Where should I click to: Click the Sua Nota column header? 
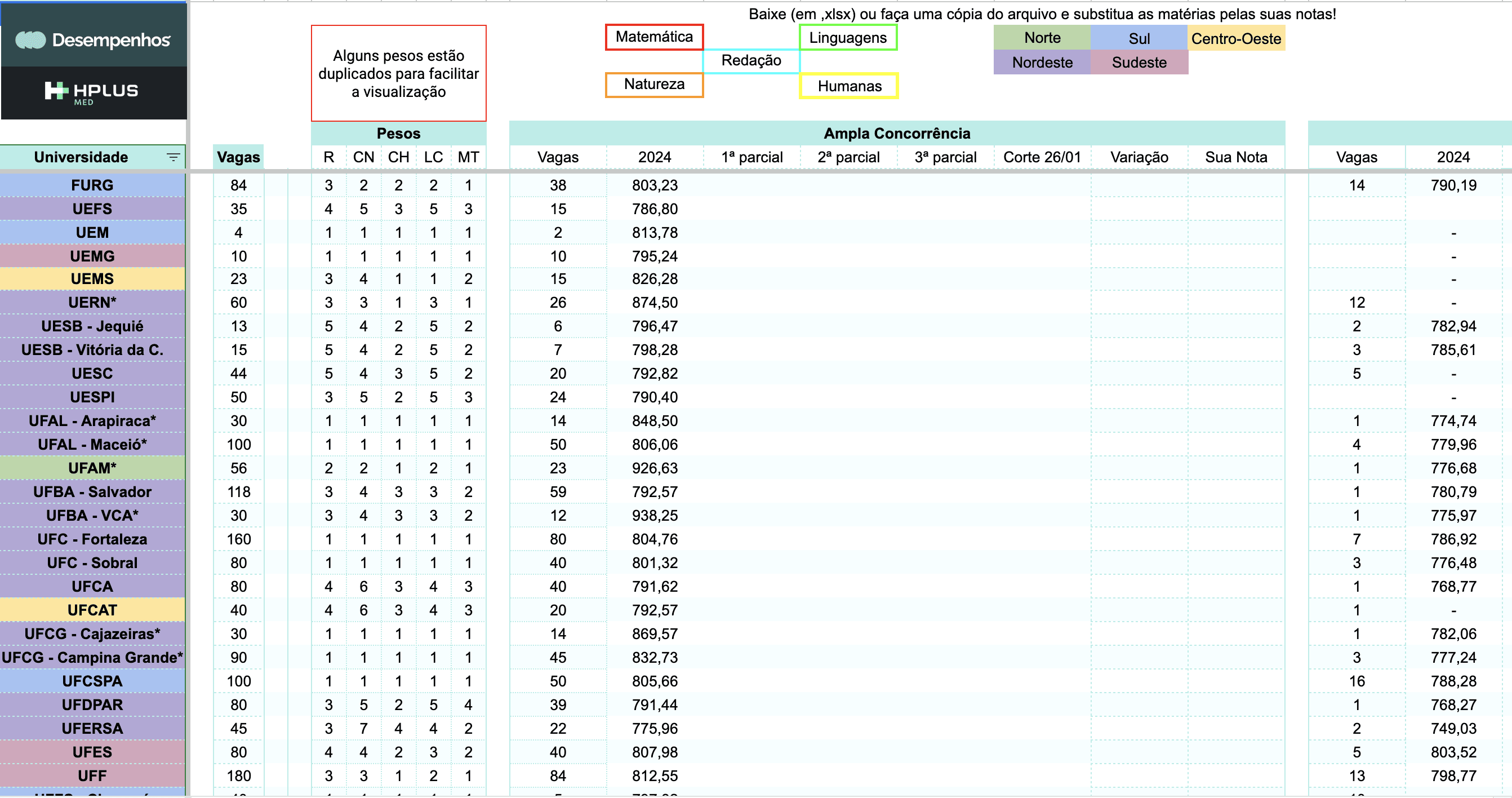1235,157
